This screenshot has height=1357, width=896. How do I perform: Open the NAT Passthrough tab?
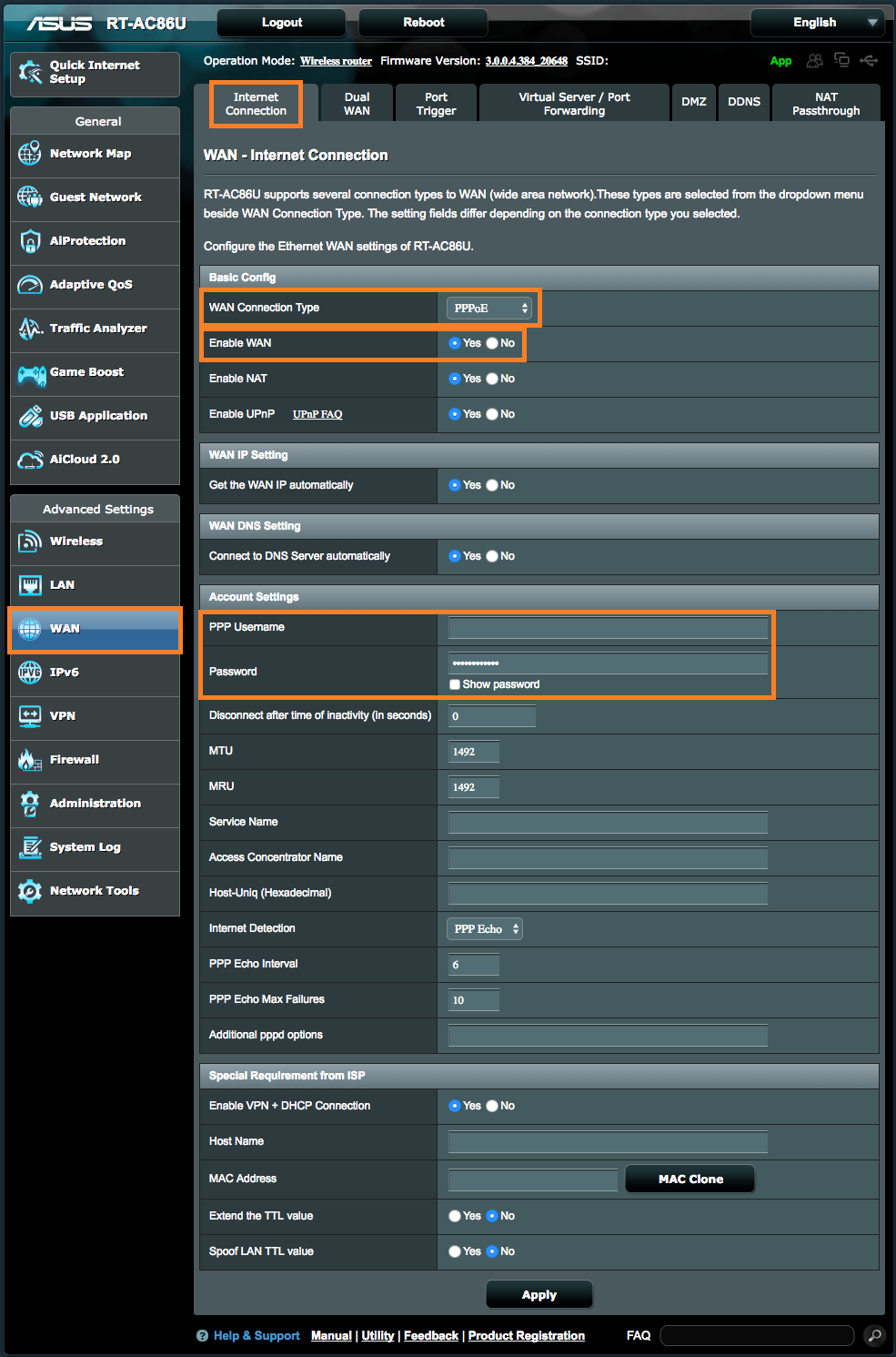coord(825,102)
